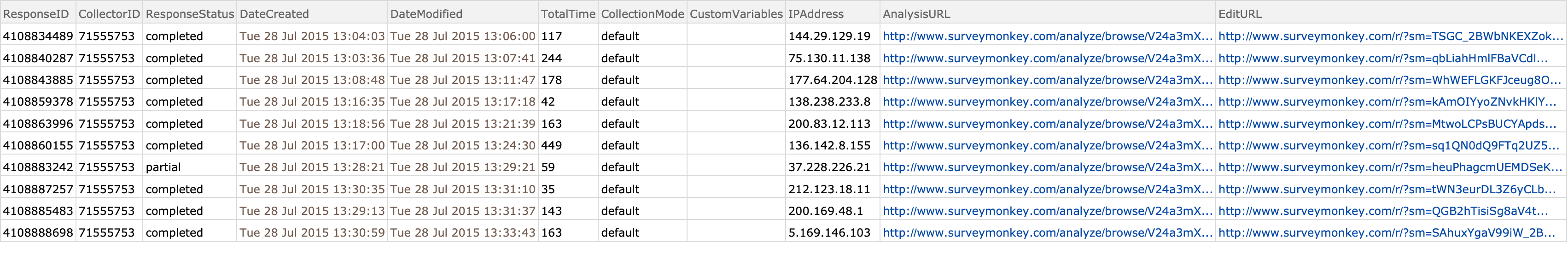Click the ResponseID column header
This screenshot has height=256, width=1568.
(x=38, y=13)
